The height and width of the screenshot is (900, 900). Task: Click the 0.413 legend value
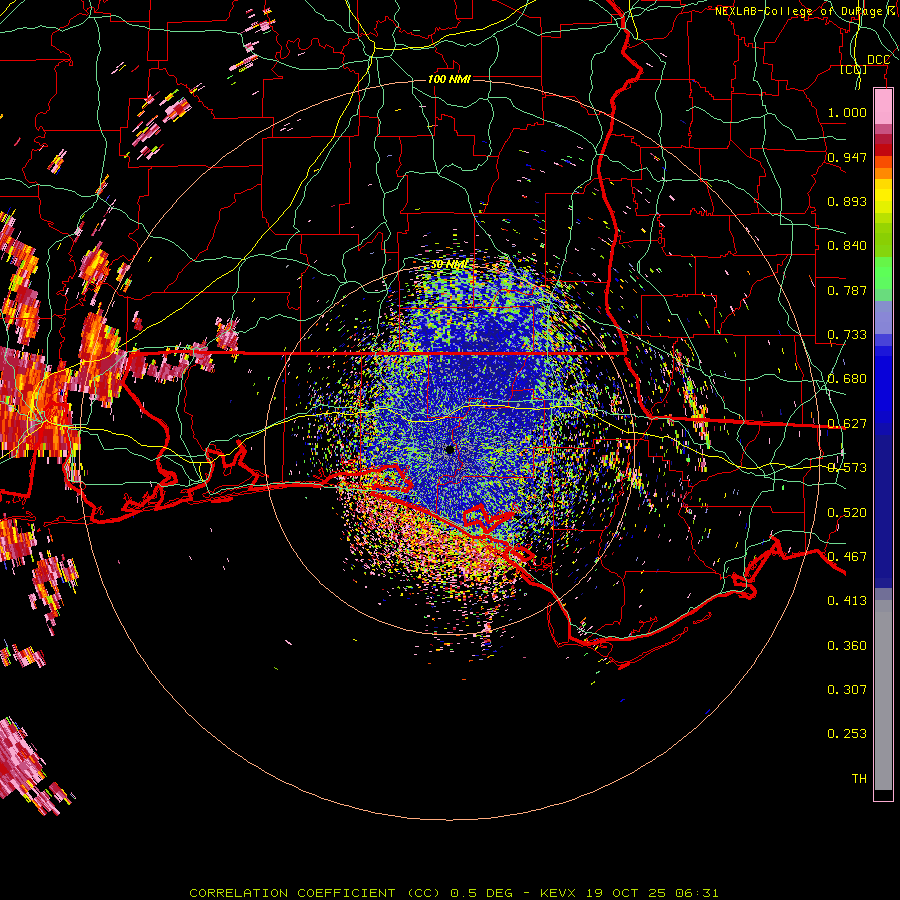847,601
